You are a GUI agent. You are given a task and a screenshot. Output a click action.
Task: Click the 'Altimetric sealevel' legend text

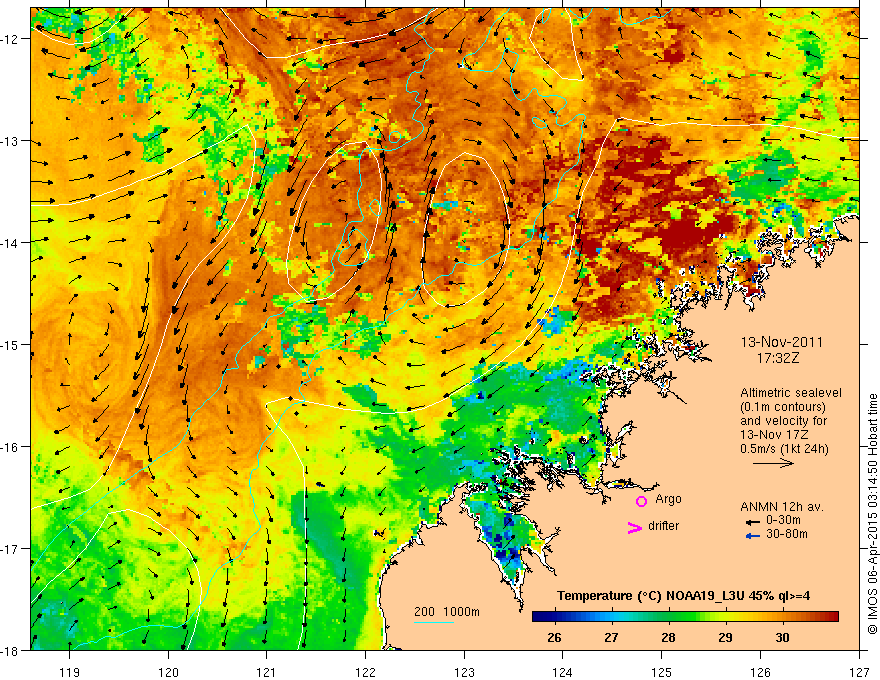tap(791, 393)
